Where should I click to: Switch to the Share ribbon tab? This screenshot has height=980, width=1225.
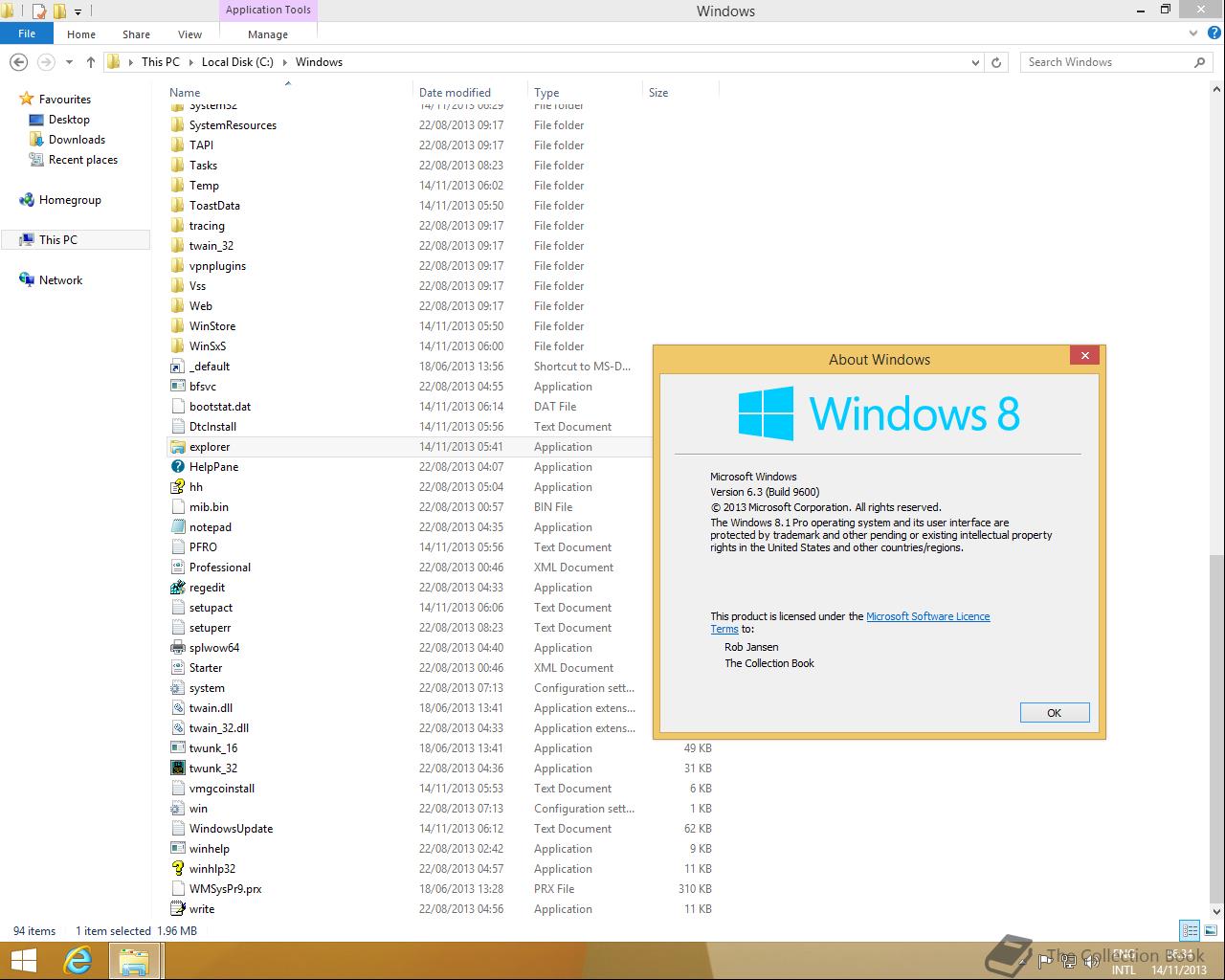pos(136,34)
